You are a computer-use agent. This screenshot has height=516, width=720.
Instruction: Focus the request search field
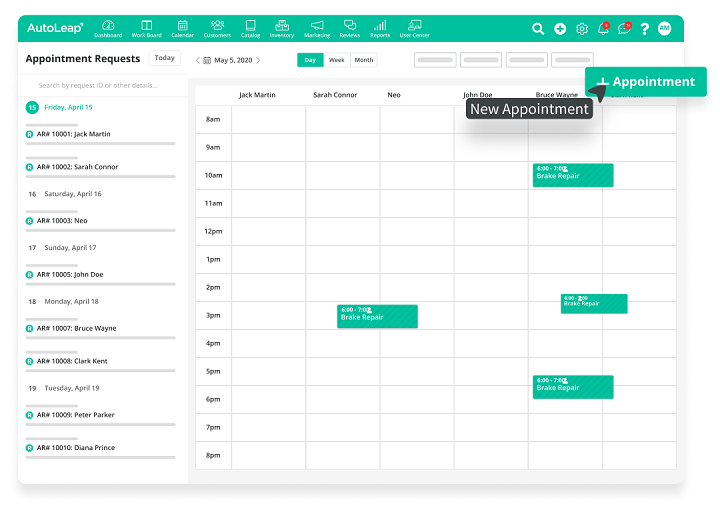[x=105, y=85]
